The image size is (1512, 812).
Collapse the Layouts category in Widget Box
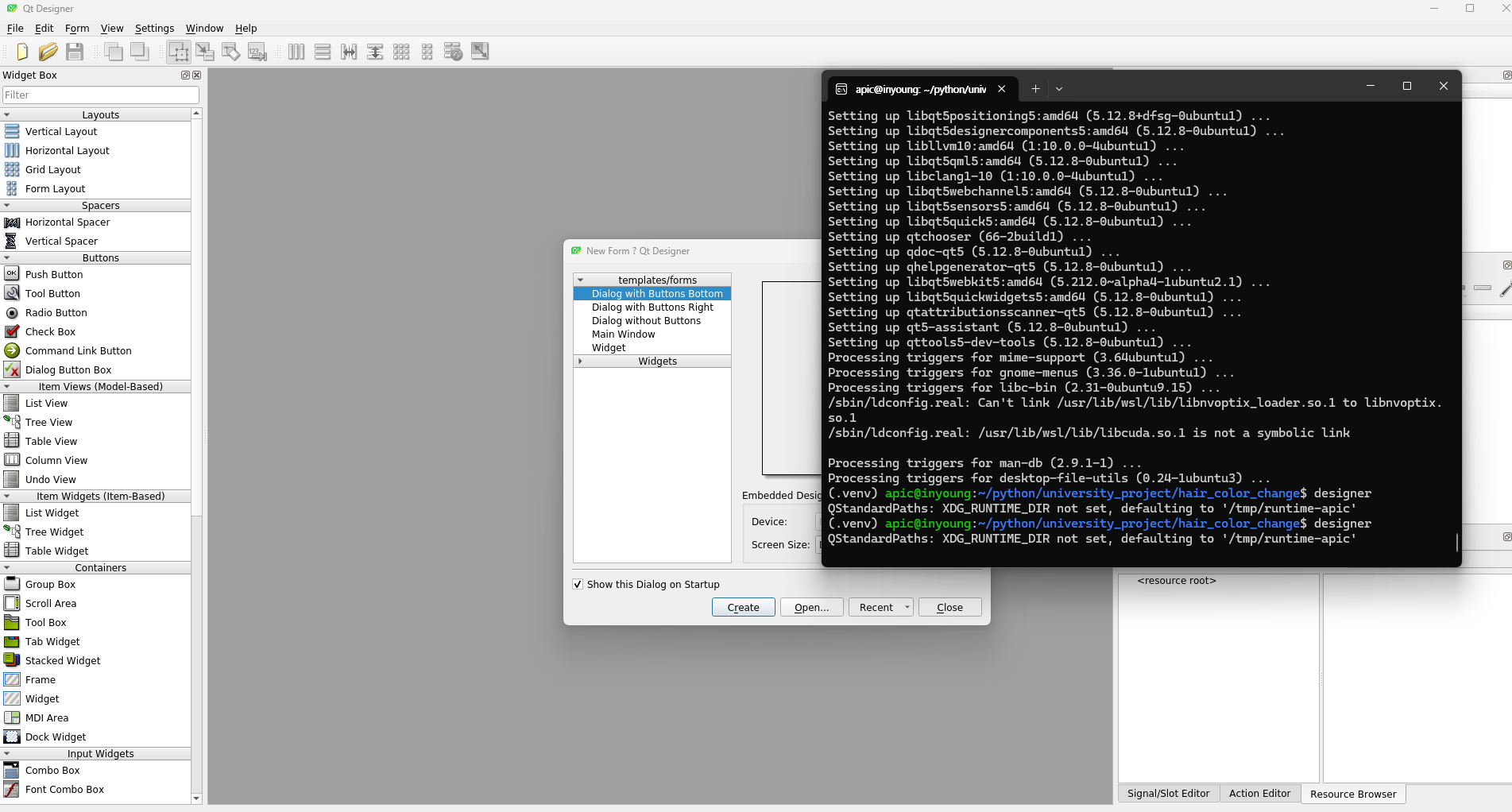pyautogui.click(x=6, y=115)
